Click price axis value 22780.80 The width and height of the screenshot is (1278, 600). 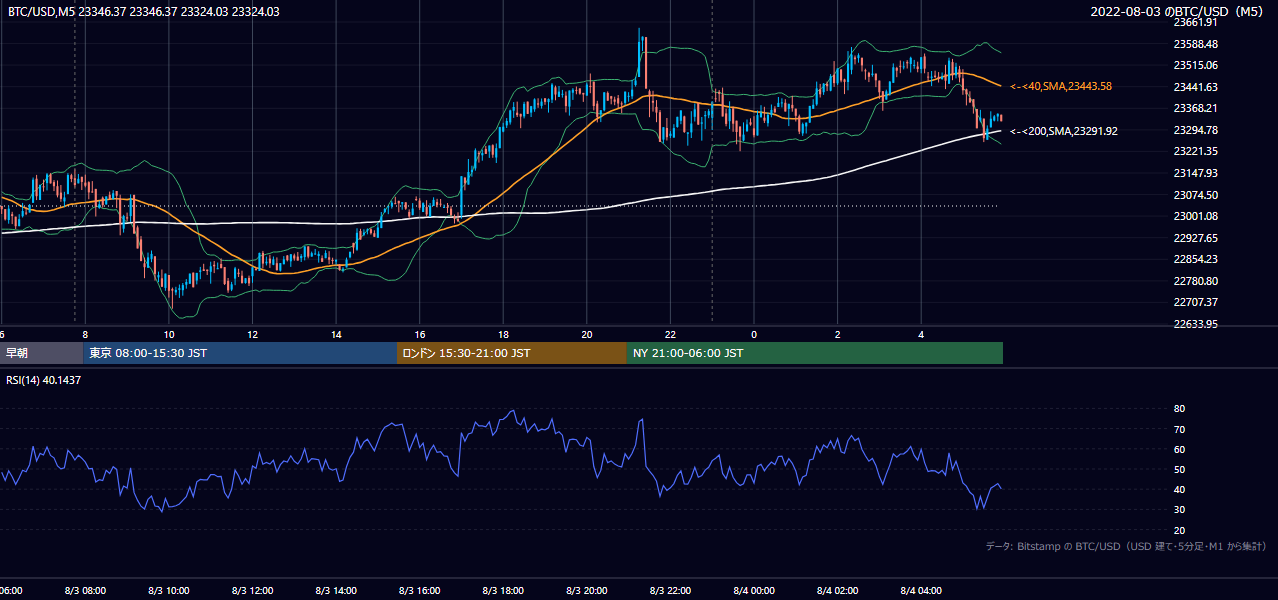pyautogui.click(x=1195, y=281)
